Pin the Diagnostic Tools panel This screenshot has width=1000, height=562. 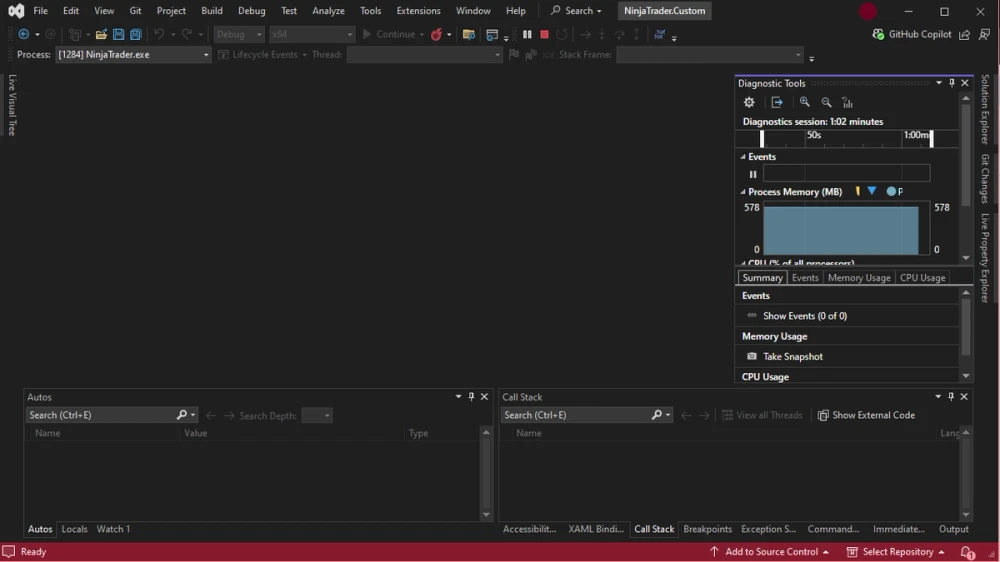pos(952,83)
